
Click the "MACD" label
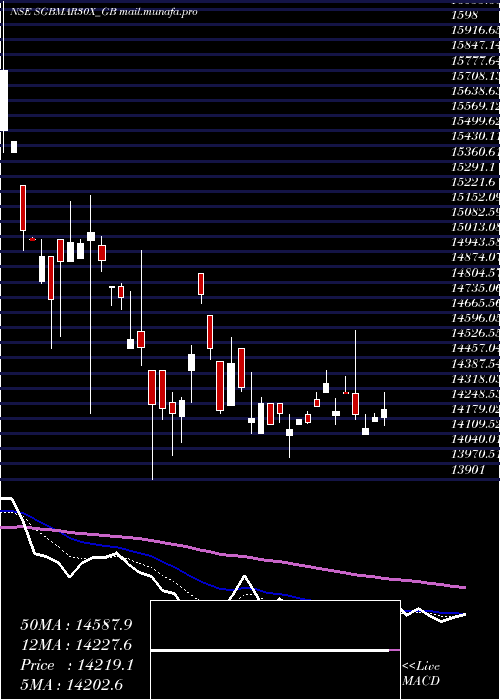click(x=421, y=681)
